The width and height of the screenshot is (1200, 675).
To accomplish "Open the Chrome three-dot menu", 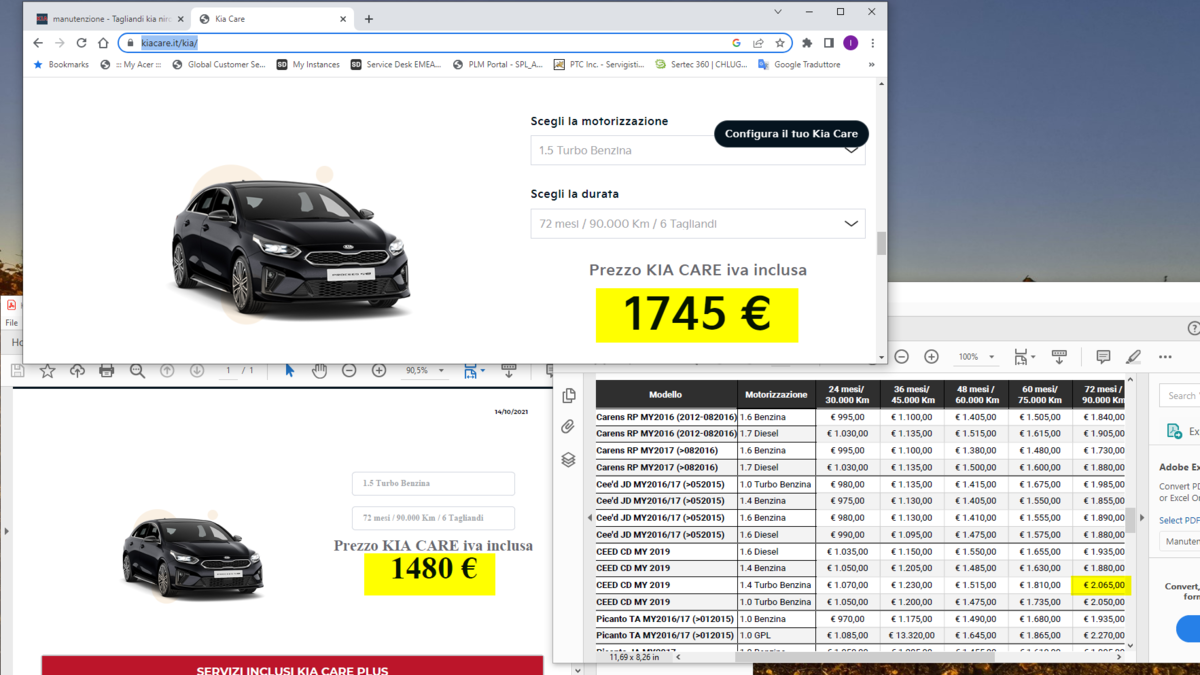I will click(873, 43).
